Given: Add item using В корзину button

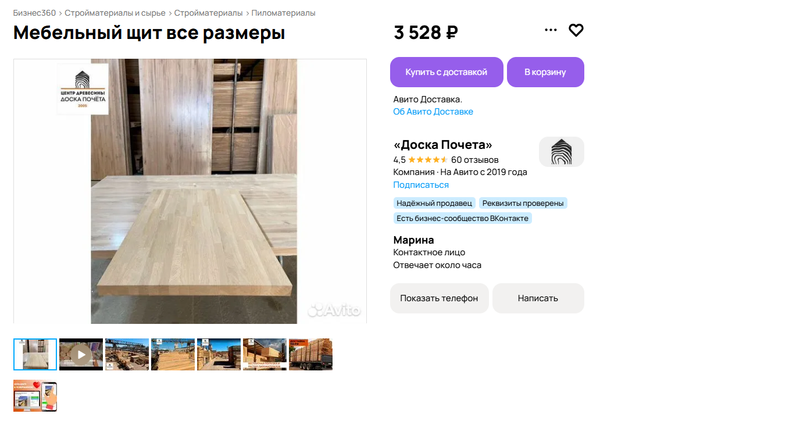Looking at the screenshot, I should pyautogui.click(x=545, y=72).
